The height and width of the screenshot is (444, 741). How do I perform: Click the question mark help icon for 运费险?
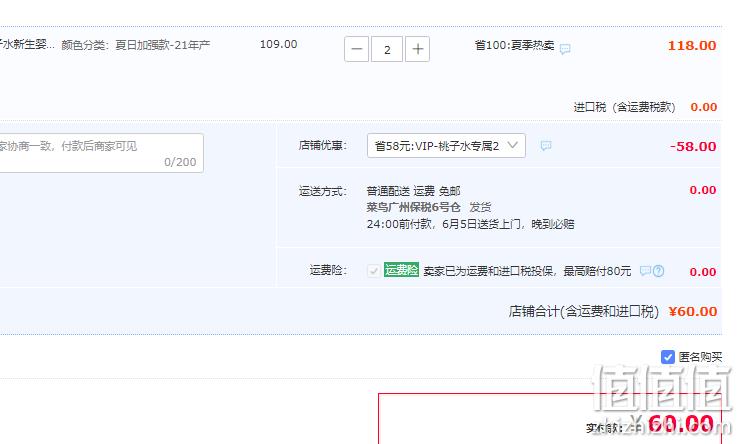click(x=658, y=271)
